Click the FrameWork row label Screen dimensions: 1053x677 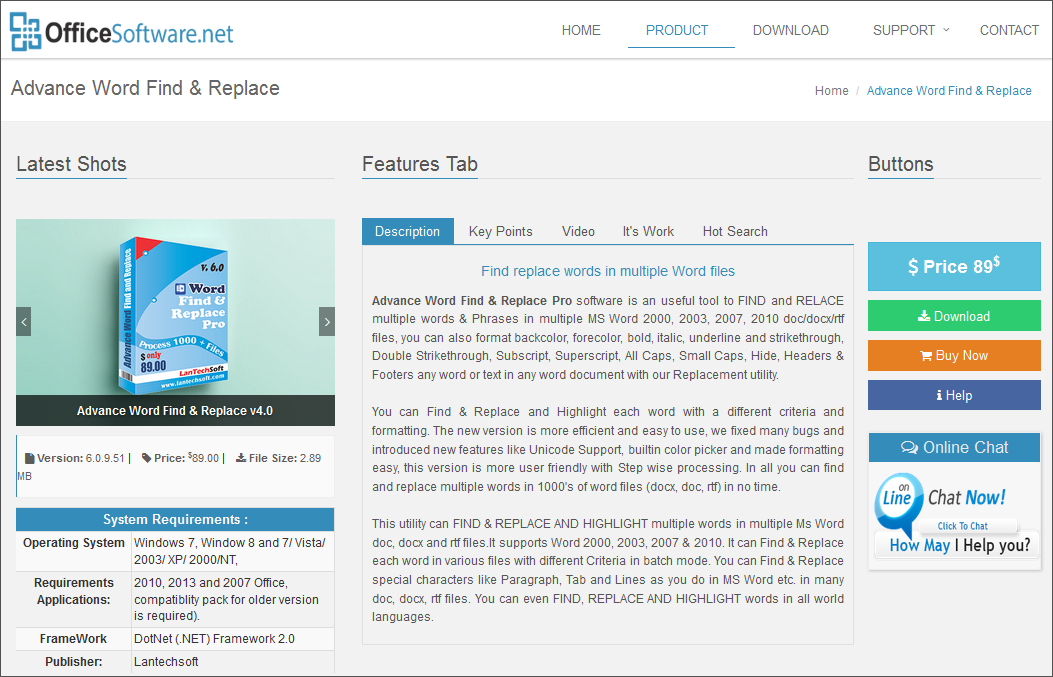73,639
